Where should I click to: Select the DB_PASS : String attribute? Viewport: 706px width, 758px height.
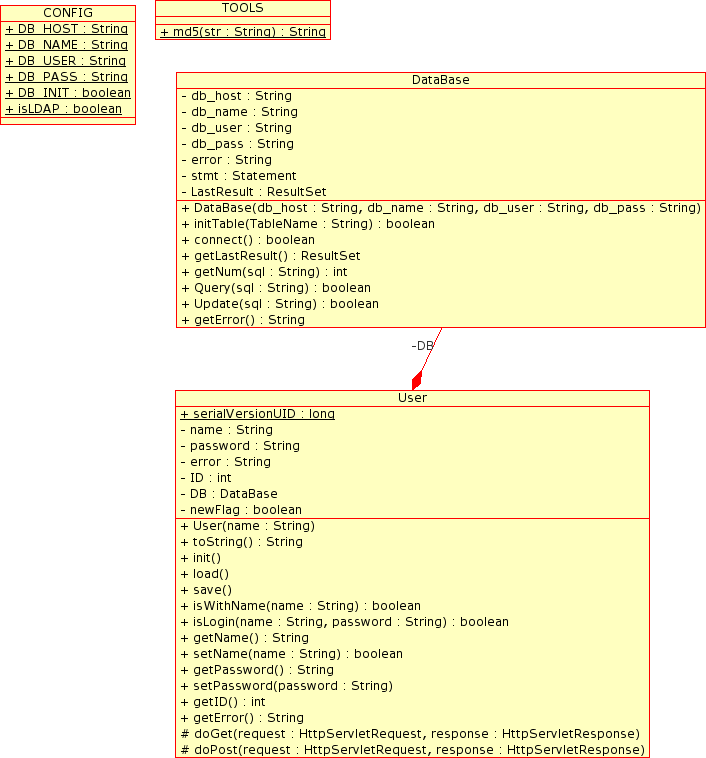coord(67,77)
